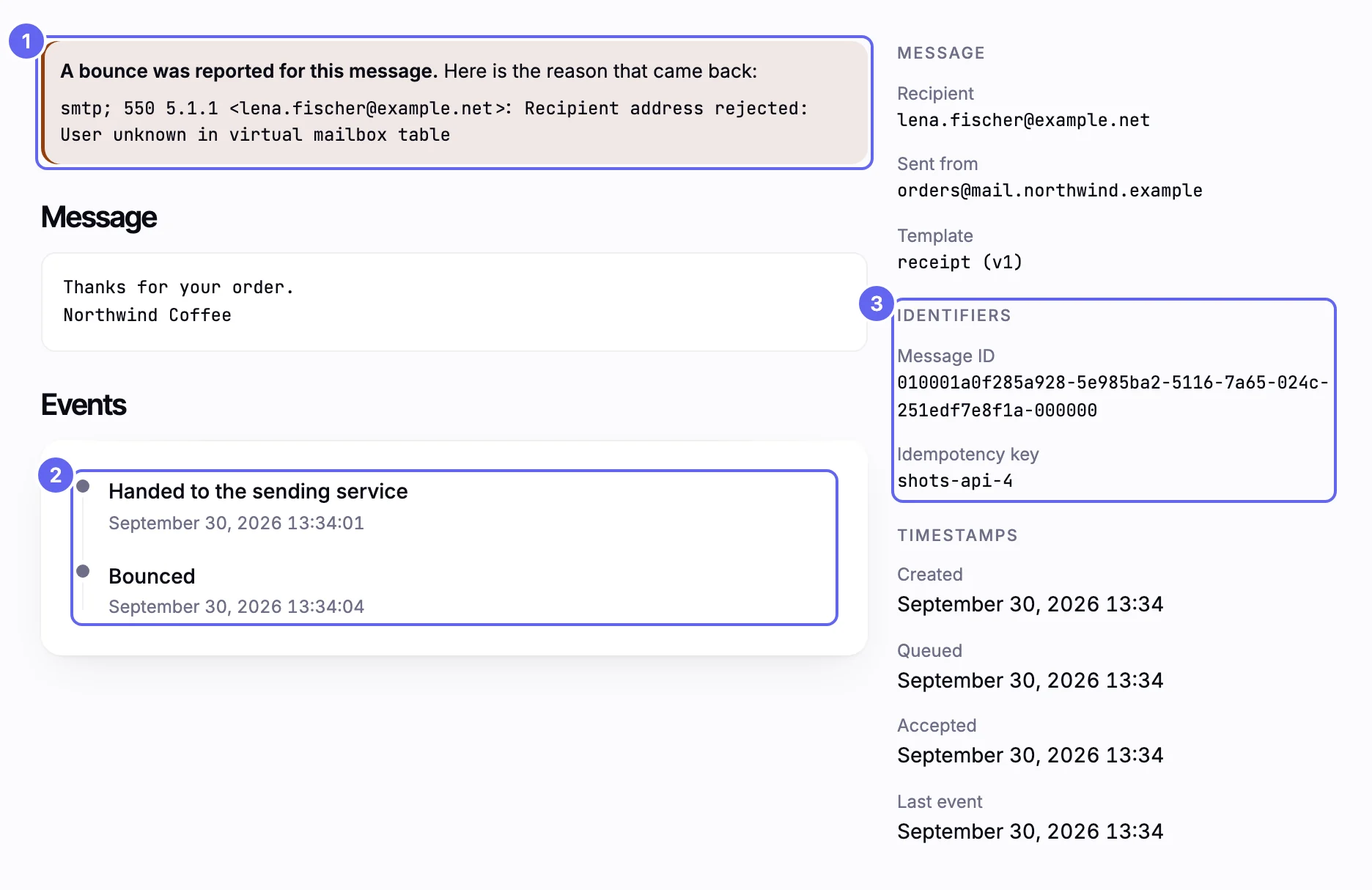Click the 'Message ID' label
Screen dimensions: 1372x890
coord(945,356)
